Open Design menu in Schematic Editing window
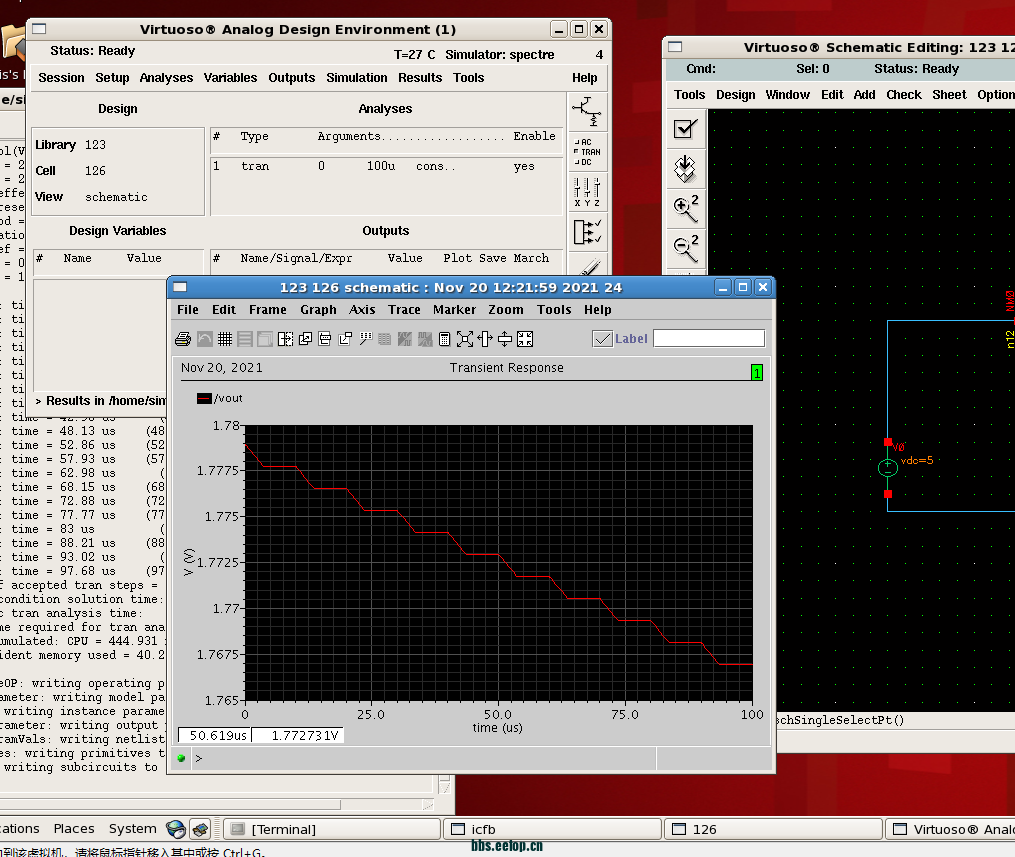This screenshot has height=857, width=1015. [x=736, y=95]
